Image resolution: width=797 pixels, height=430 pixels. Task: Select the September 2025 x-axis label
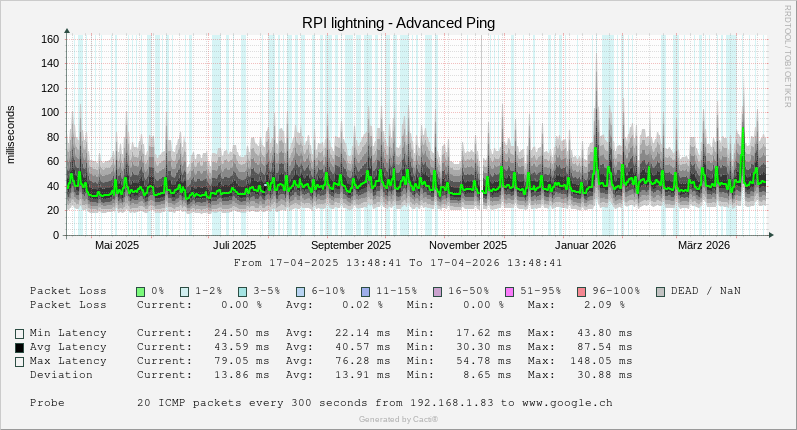[351, 245]
